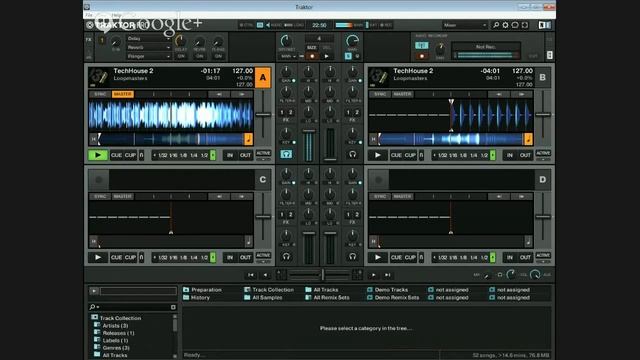Toggle loop ACTIVE on Deck B
The width and height of the screenshot is (640, 360).
click(543, 153)
